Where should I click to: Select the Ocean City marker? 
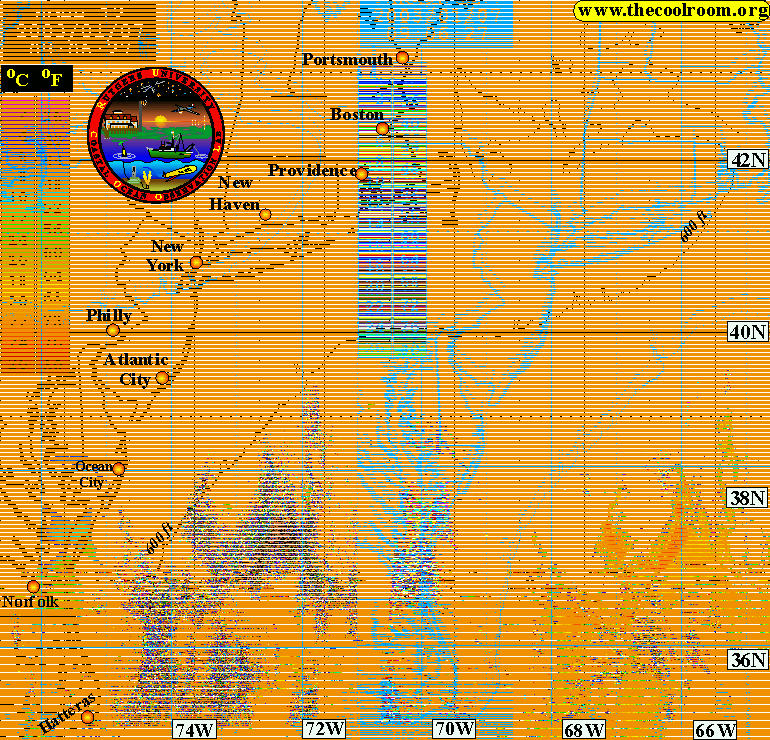118,468
